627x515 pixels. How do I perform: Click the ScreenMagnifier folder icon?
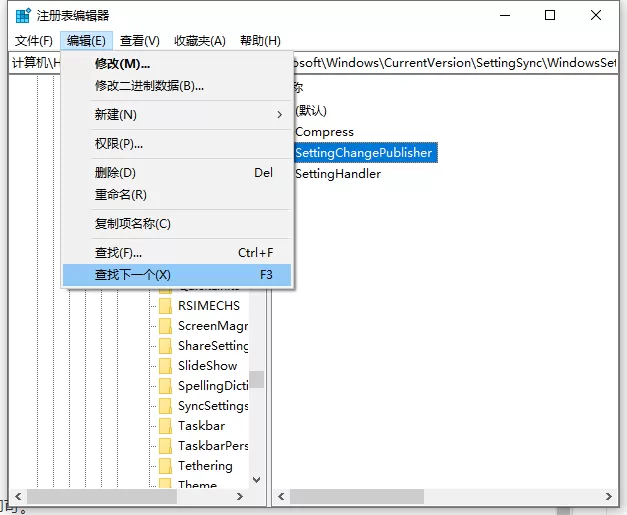pos(165,326)
